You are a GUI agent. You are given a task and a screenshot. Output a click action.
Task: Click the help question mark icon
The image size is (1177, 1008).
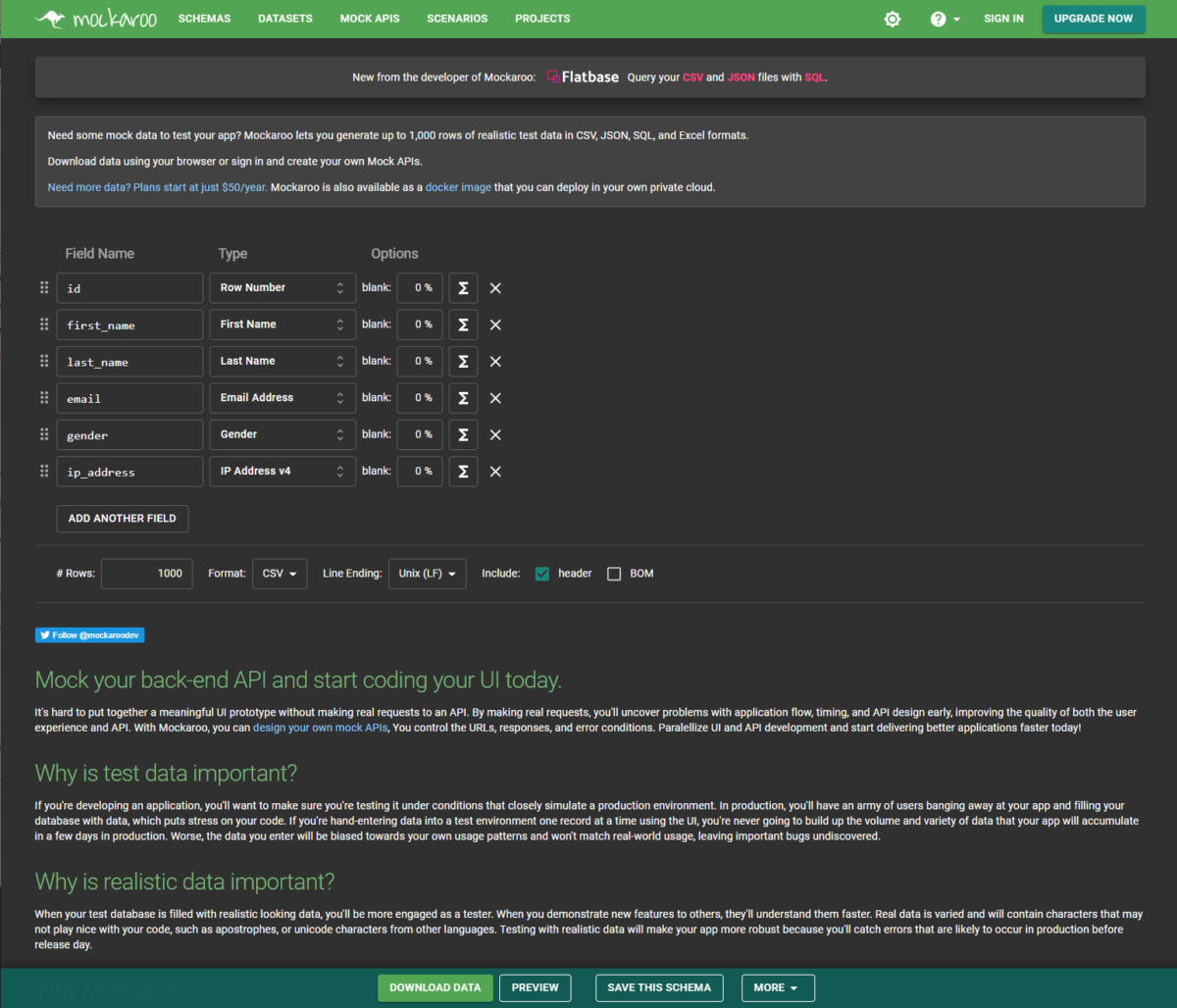pos(938,19)
